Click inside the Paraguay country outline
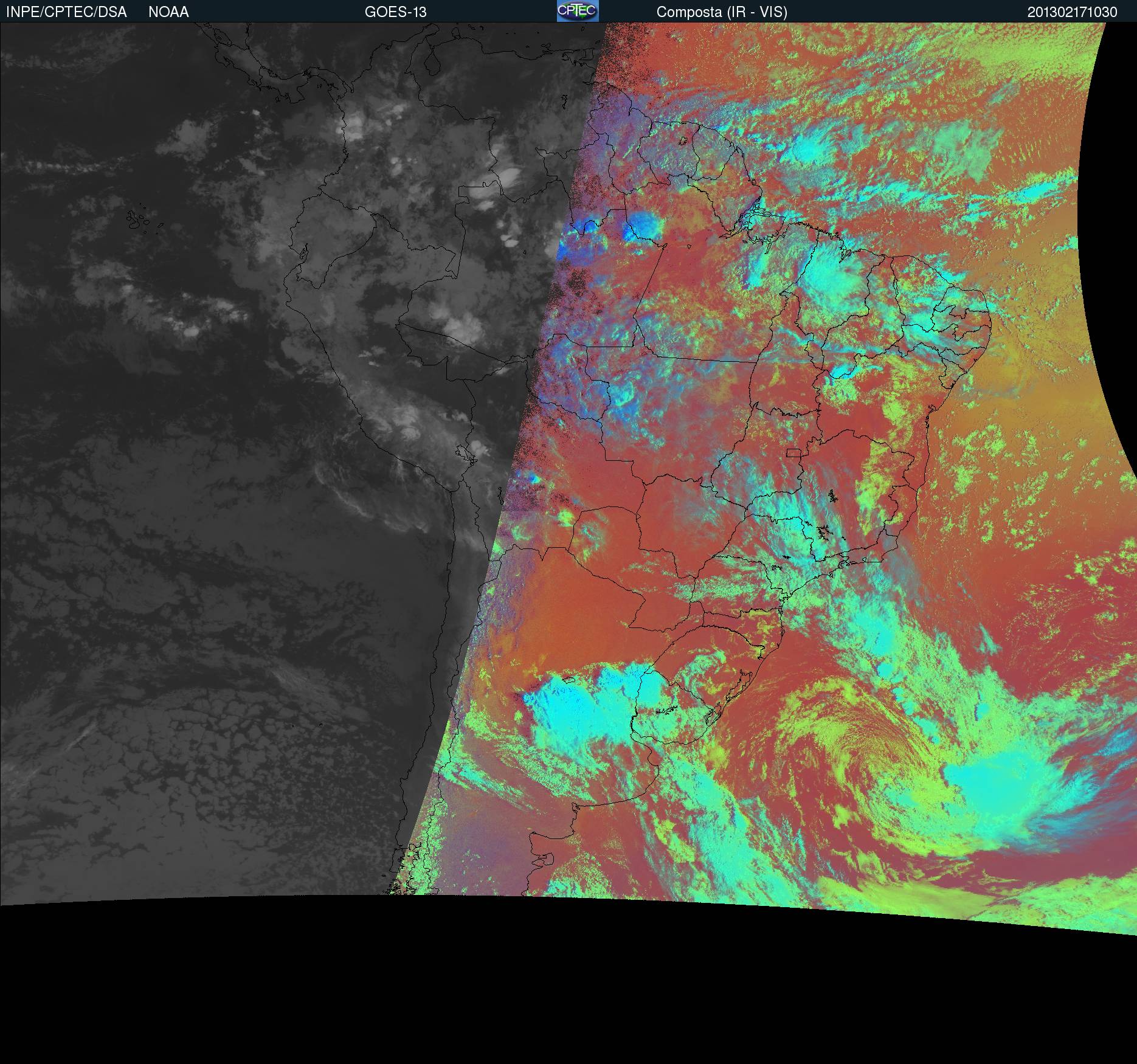 [x=657, y=584]
